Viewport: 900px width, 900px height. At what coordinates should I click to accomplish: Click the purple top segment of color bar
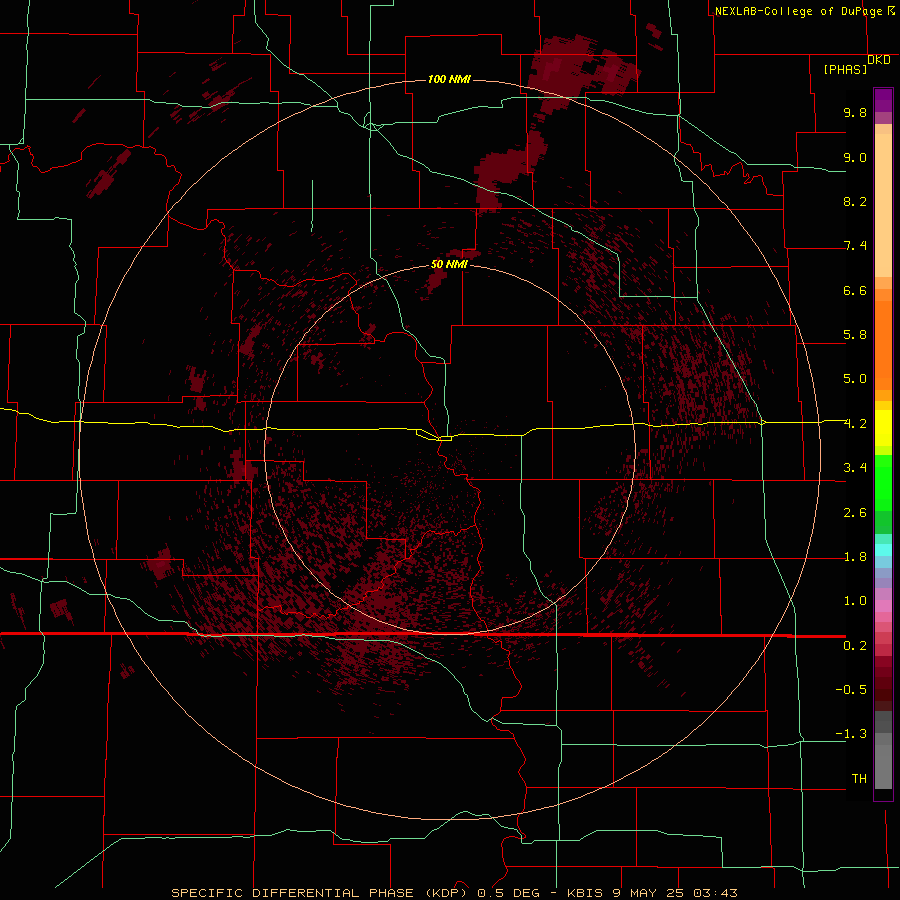(883, 100)
